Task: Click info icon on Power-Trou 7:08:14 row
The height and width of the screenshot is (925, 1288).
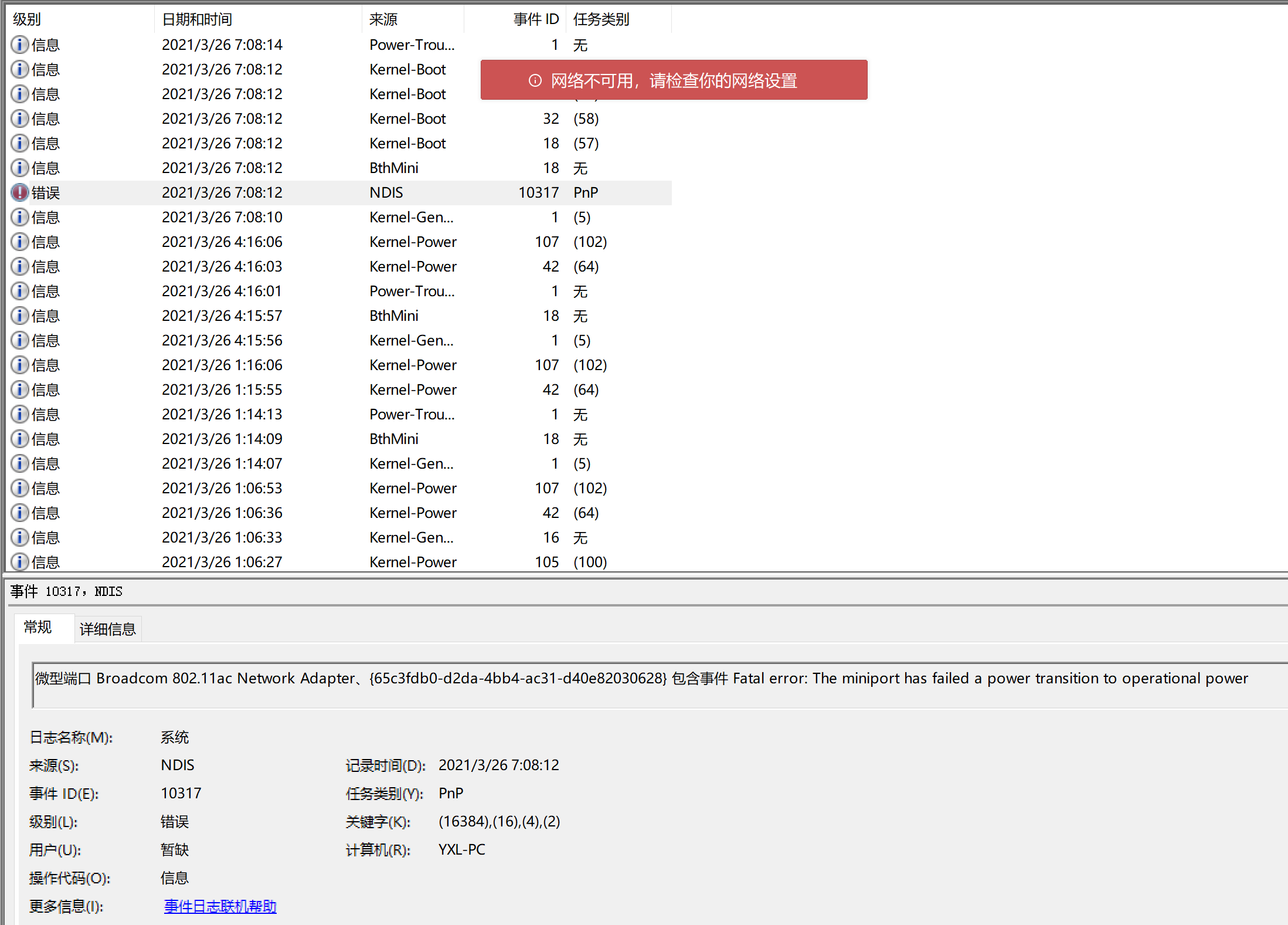Action: [x=20, y=45]
